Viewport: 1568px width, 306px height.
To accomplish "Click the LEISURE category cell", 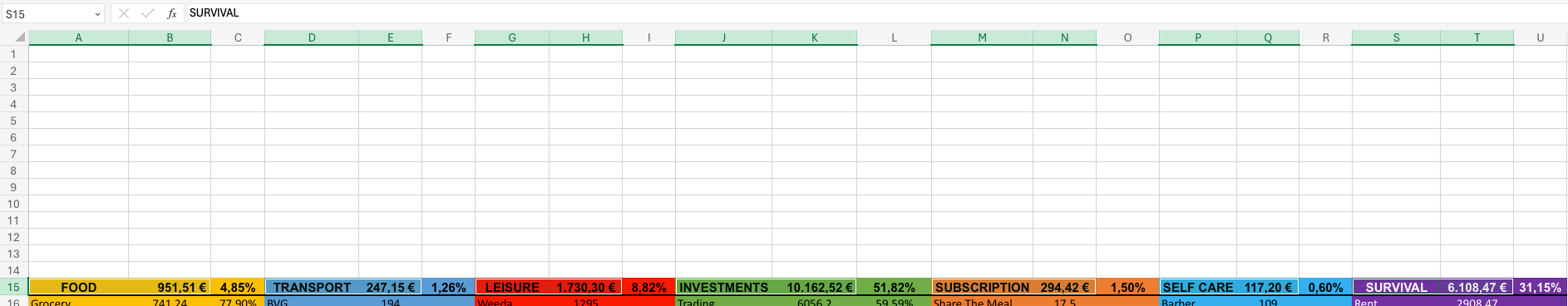I will [512, 287].
